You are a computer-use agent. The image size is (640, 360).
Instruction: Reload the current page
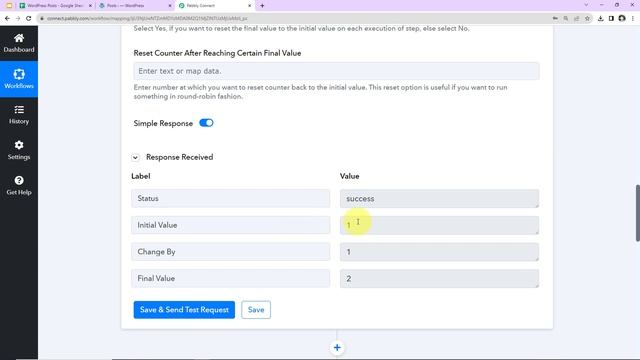(x=29, y=18)
